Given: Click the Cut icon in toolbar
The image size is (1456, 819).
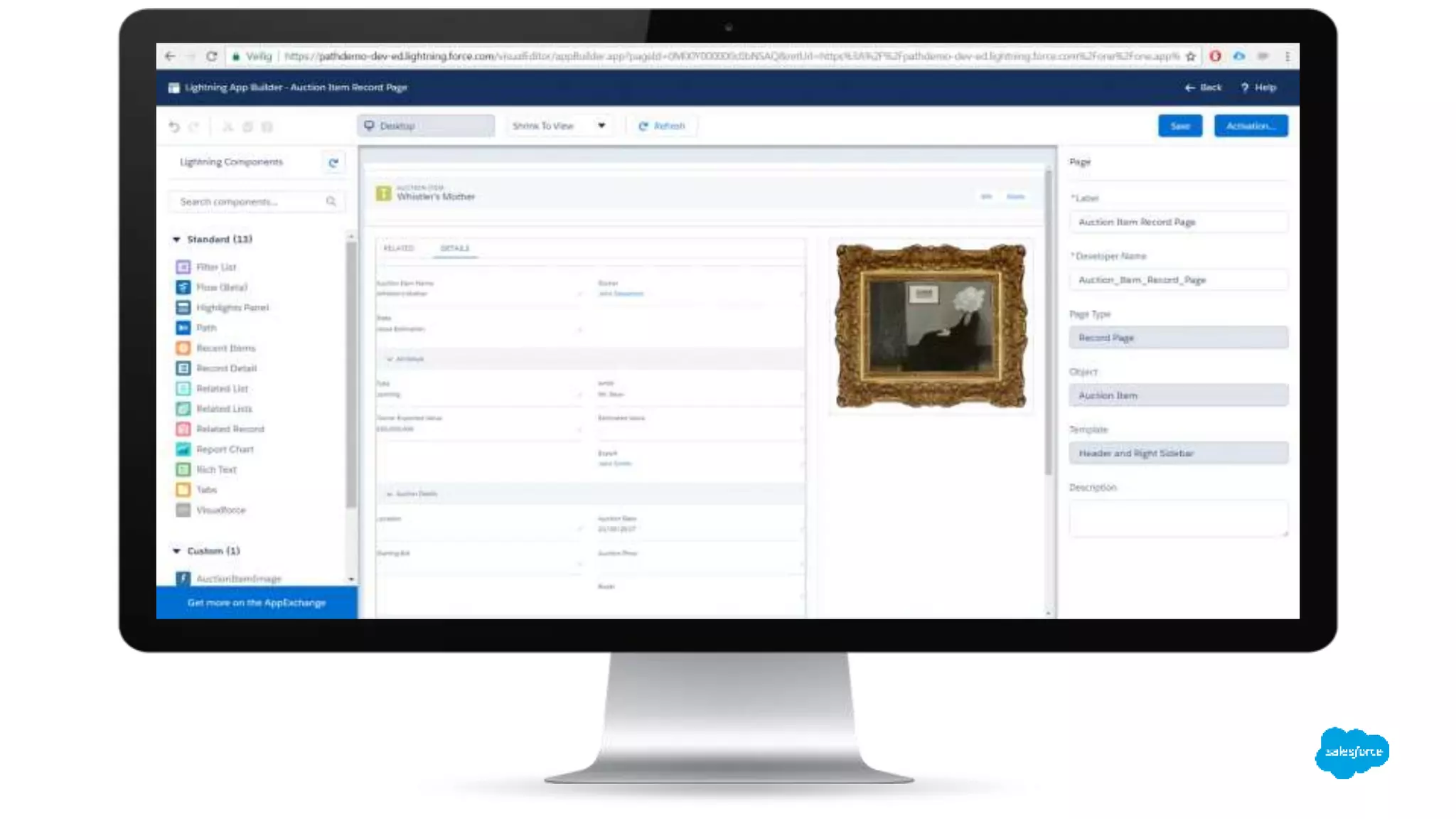Looking at the screenshot, I should tap(227, 127).
